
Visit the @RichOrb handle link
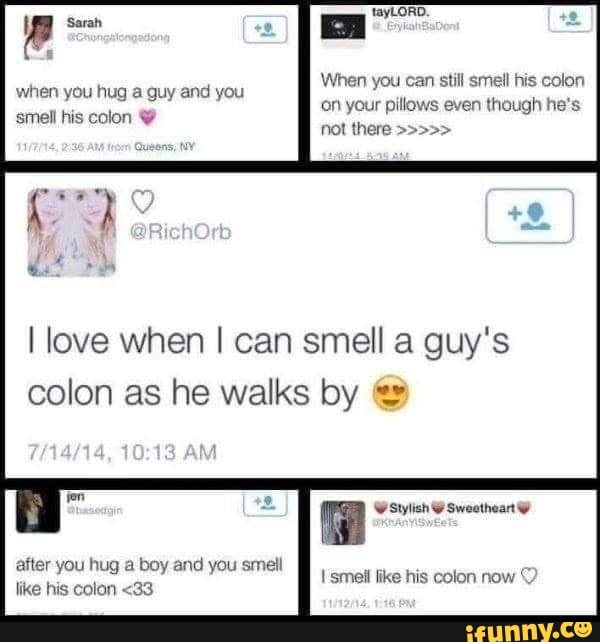[180, 232]
